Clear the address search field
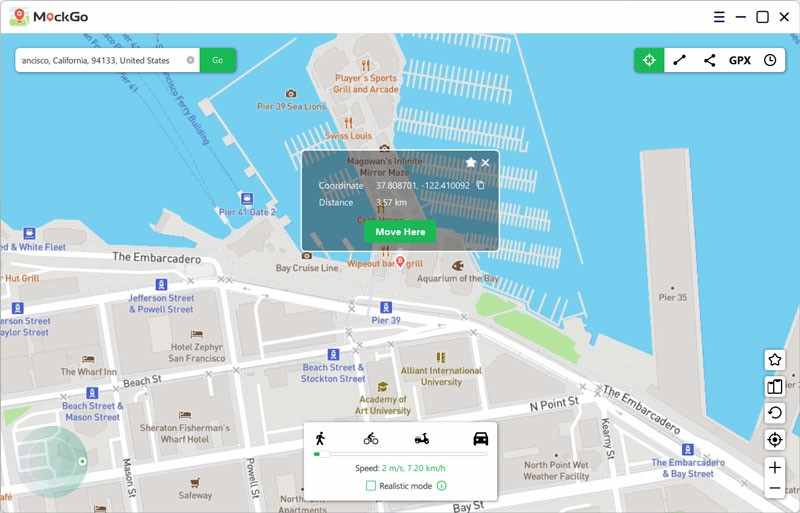Screen dimensions: 800x513 click(190, 60)
